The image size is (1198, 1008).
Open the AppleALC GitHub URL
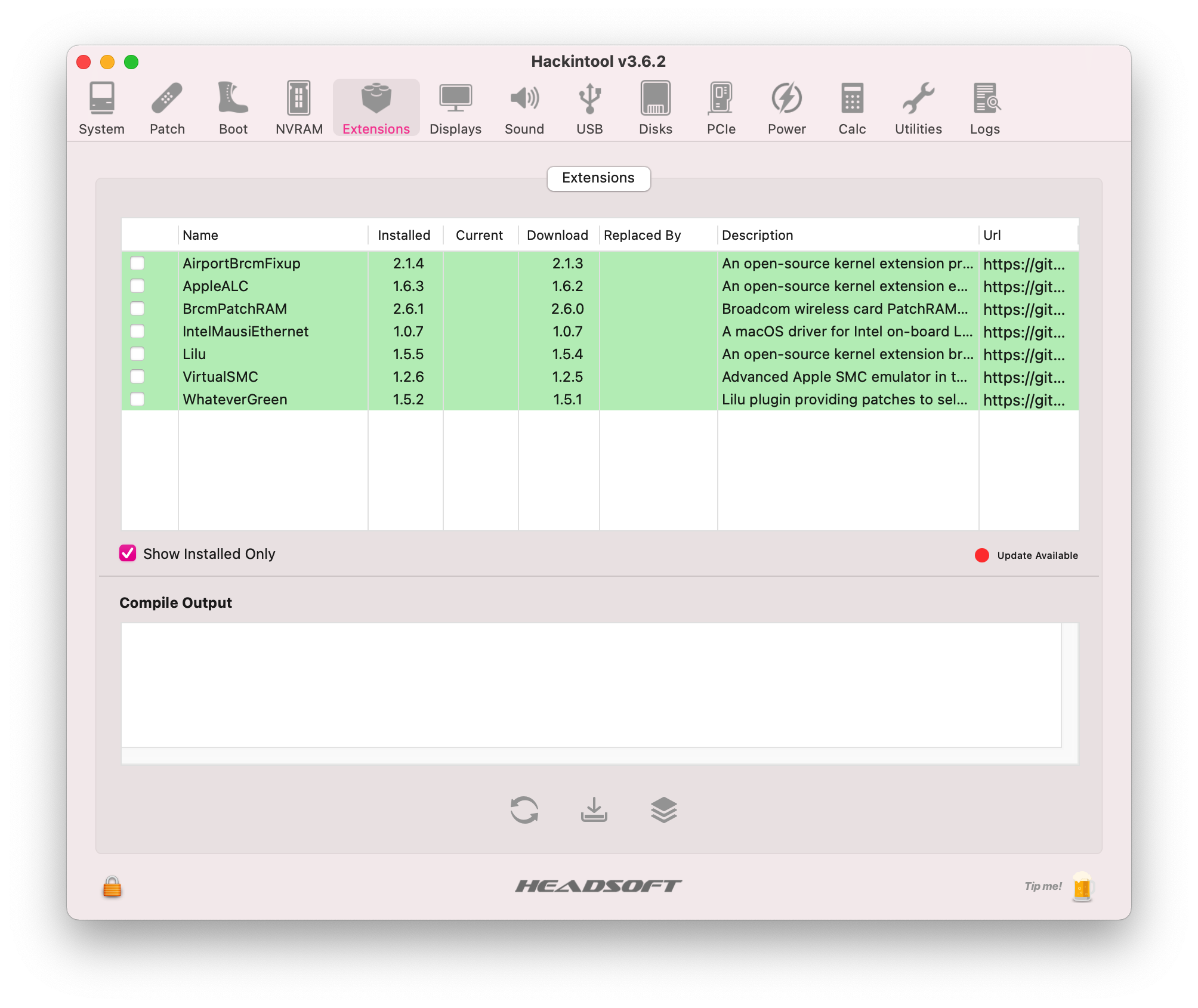pos(1024,287)
